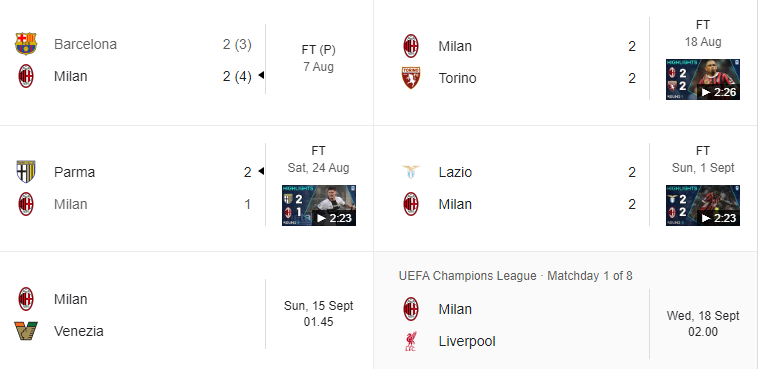The image size is (758, 369).
Task: Click the Wed, 18 Sept 02.00 kickoff time
Action: tap(703, 324)
